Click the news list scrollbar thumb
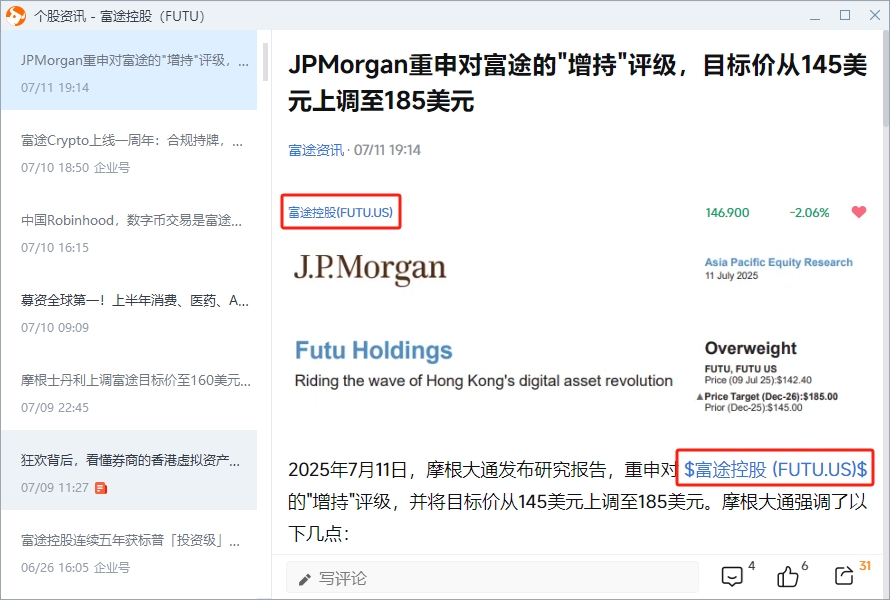This screenshot has height=600, width=890. click(x=265, y=62)
